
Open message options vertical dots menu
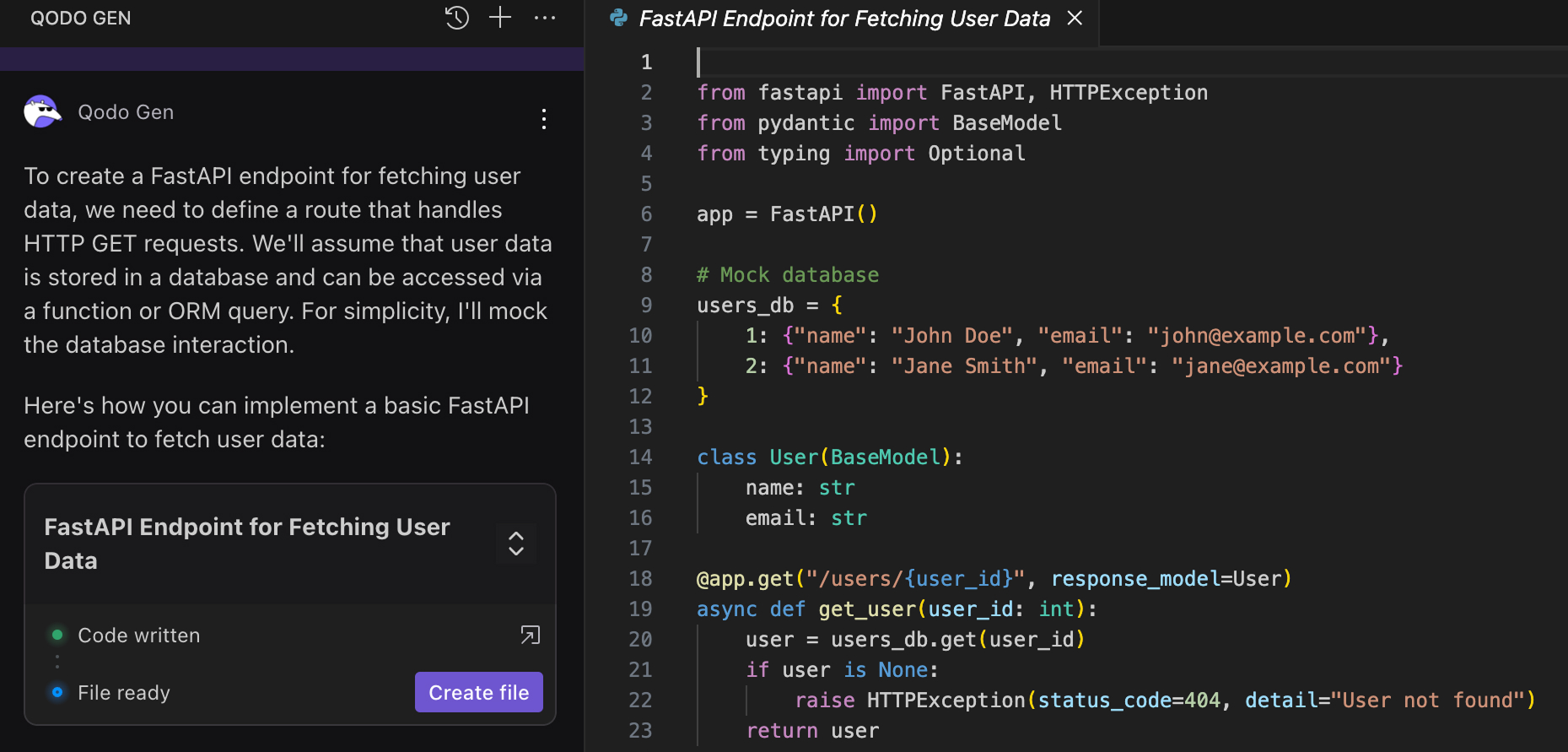tap(544, 119)
